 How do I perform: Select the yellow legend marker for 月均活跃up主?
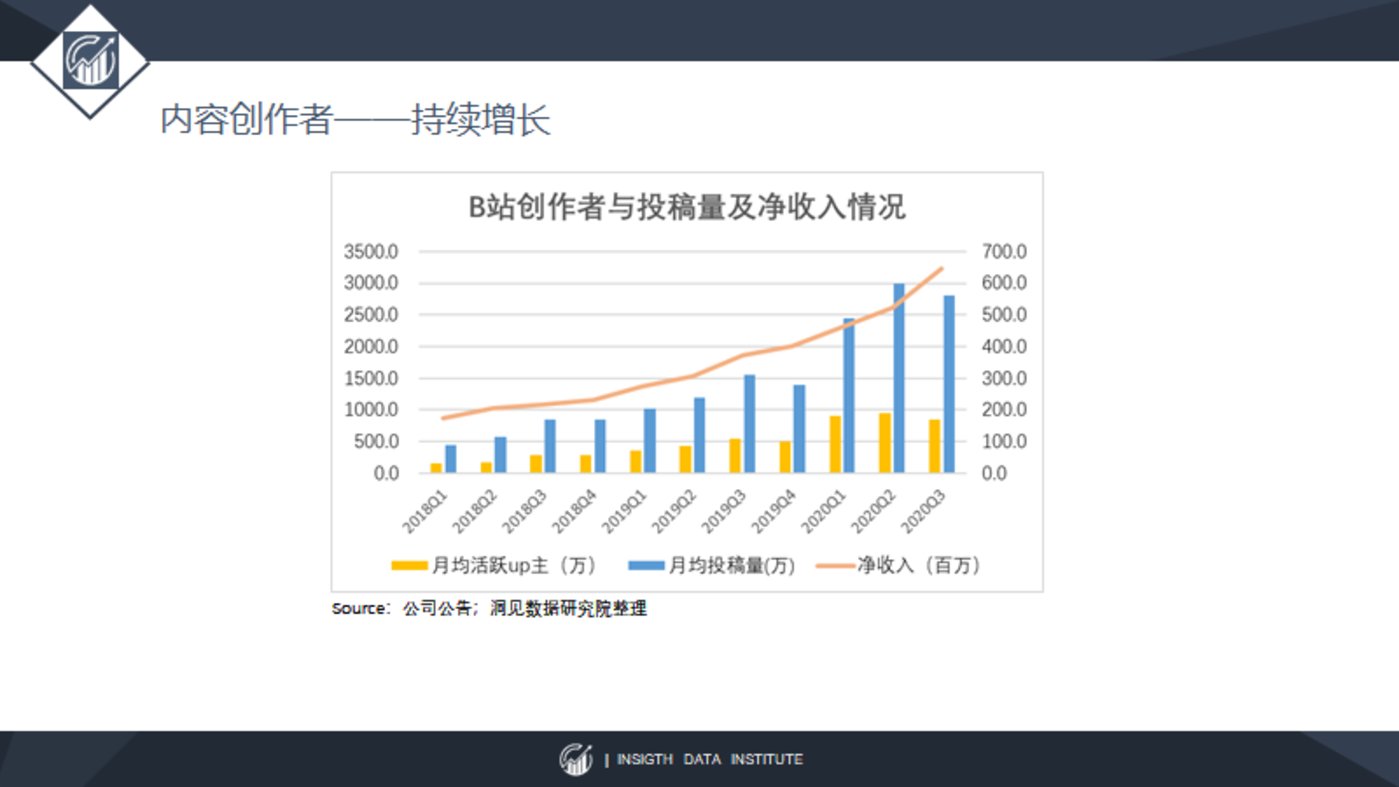pos(408,566)
